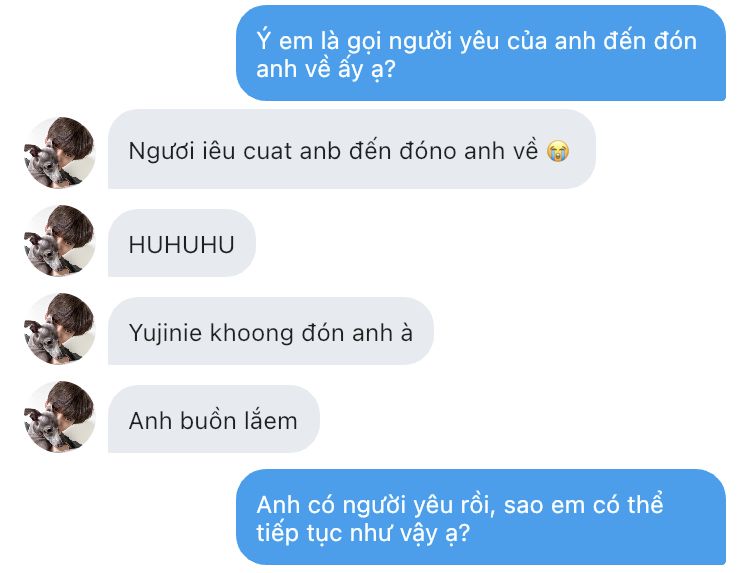750x573 pixels.
Task: Select the blue bubble starting Ý em là
Action: (x=481, y=53)
